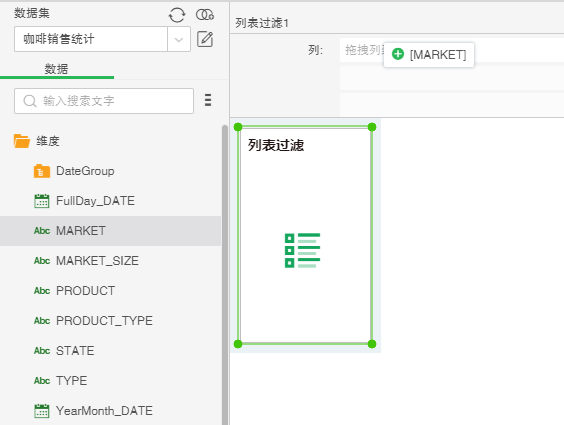Open the 咖啡销售统计 dataset combo box
The image size is (564, 425).
[x=102, y=39]
